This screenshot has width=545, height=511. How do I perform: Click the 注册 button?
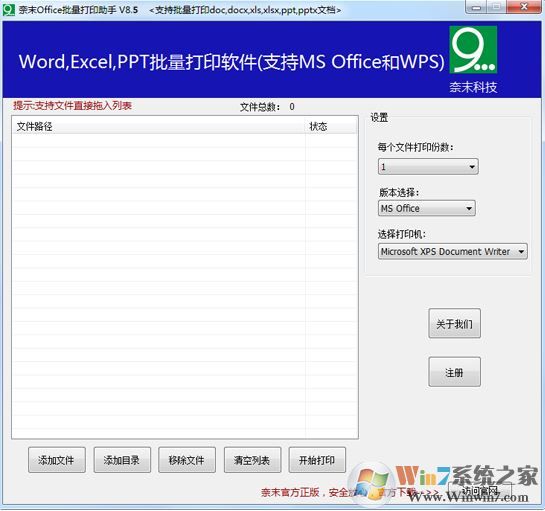tap(455, 372)
